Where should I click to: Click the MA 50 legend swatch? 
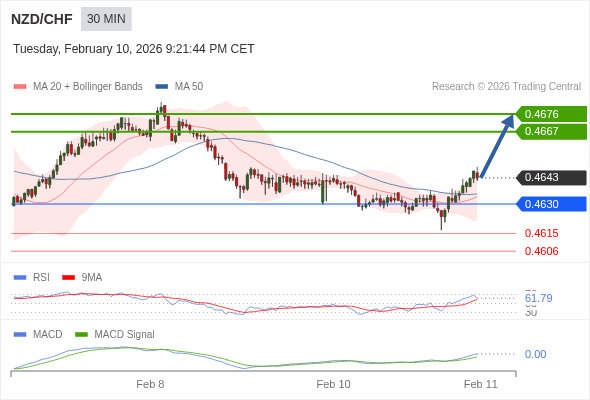tap(162, 87)
